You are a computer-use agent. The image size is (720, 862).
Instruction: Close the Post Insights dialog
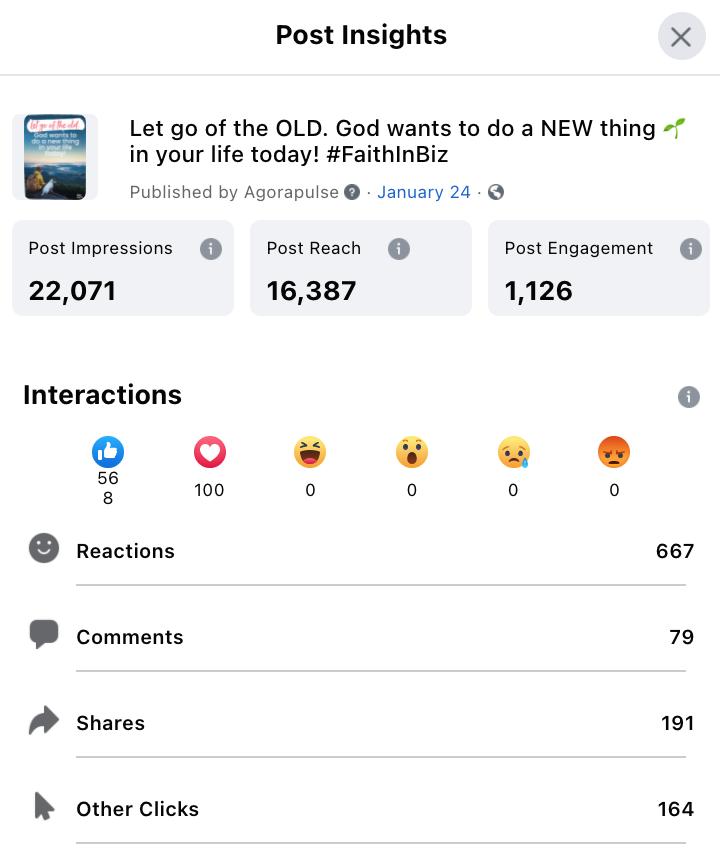pos(682,36)
